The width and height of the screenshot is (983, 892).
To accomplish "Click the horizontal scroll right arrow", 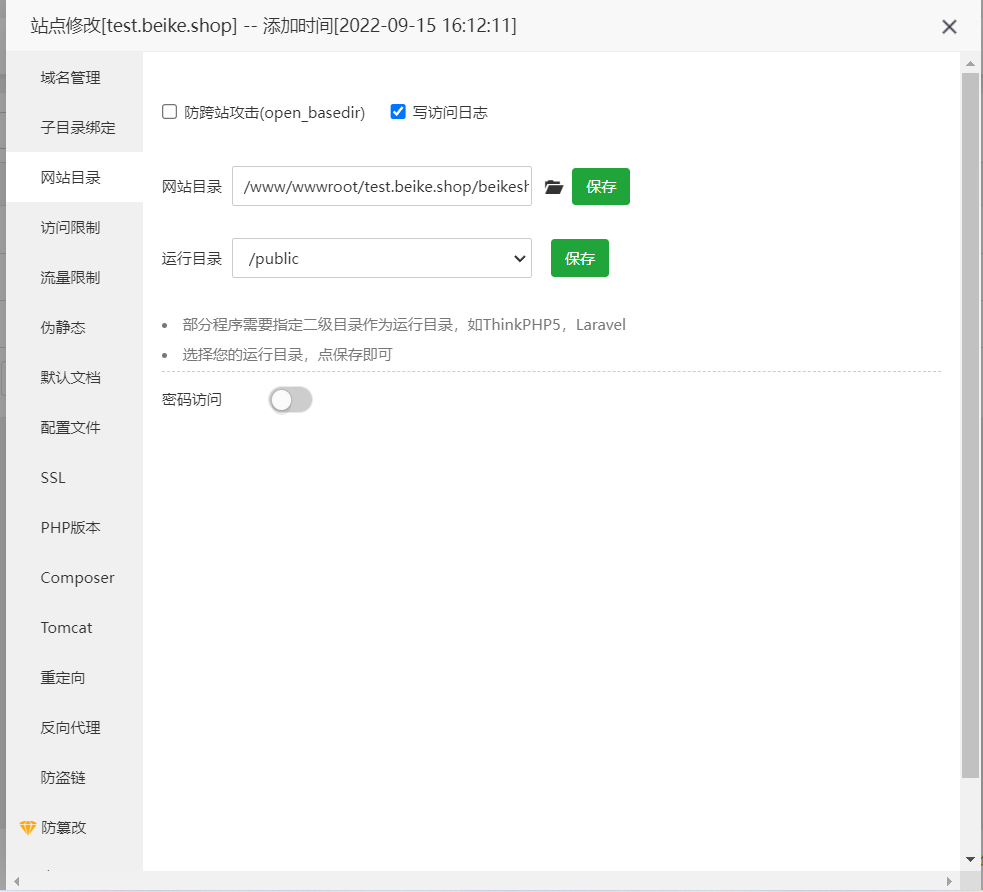I will click(949, 881).
